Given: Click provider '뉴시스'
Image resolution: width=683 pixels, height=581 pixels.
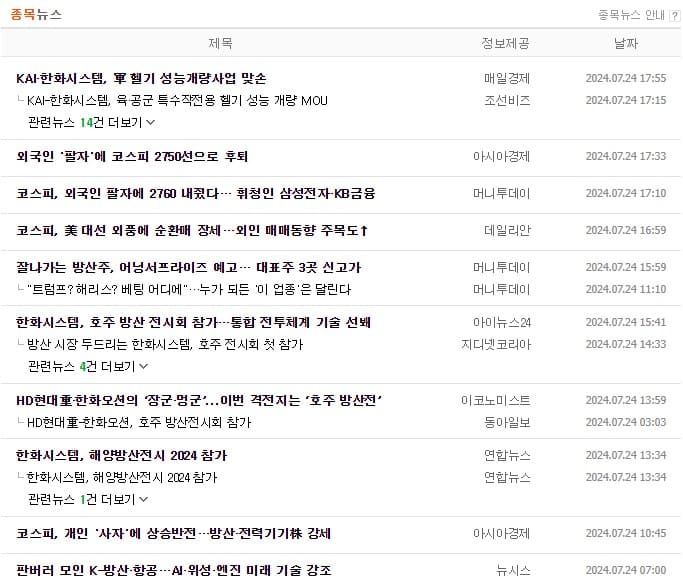Looking at the screenshot, I should [513, 571].
